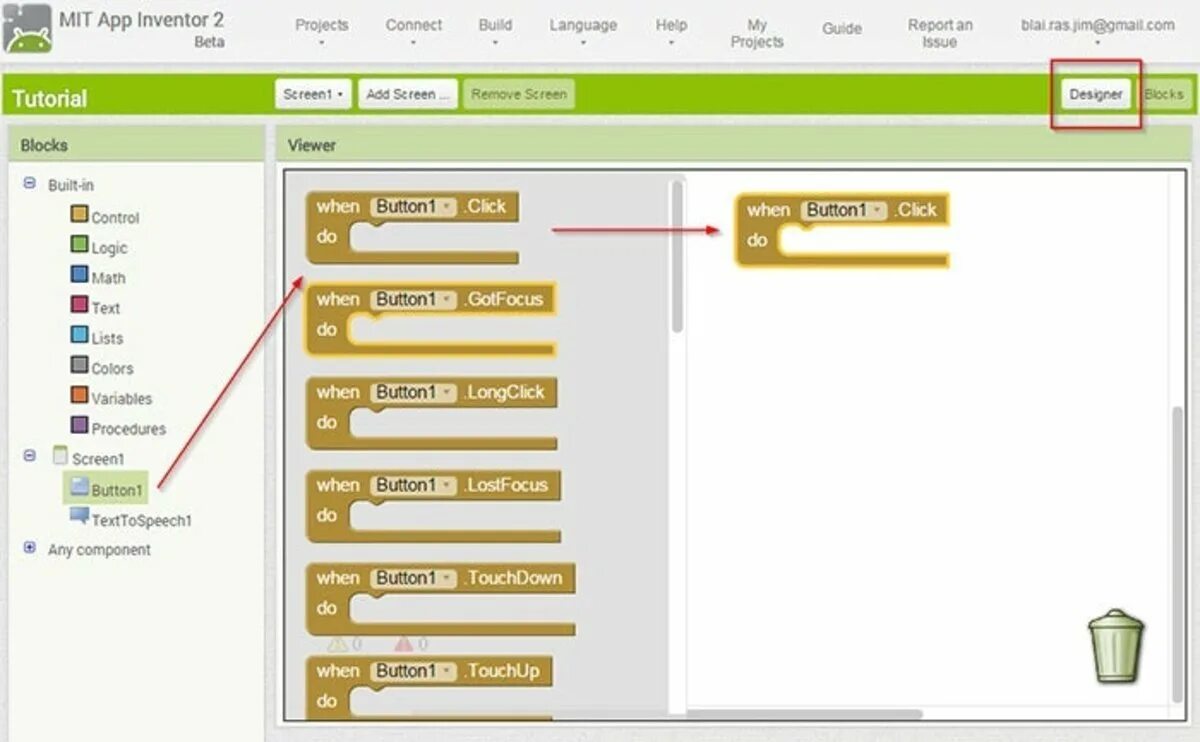Select the Button1 tree item

pyautogui.click(x=106, y=488)
